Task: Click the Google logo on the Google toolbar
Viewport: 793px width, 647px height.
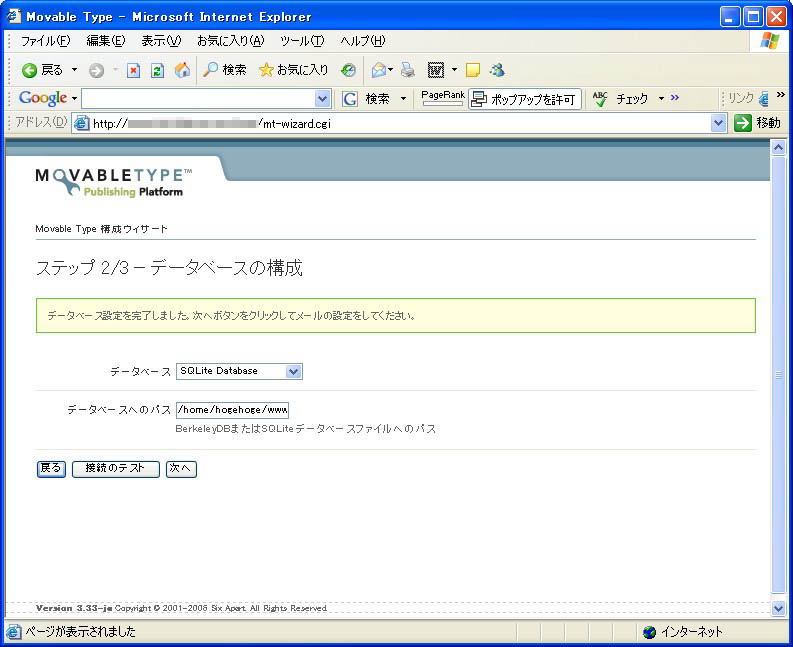Action: pos(43,98)
